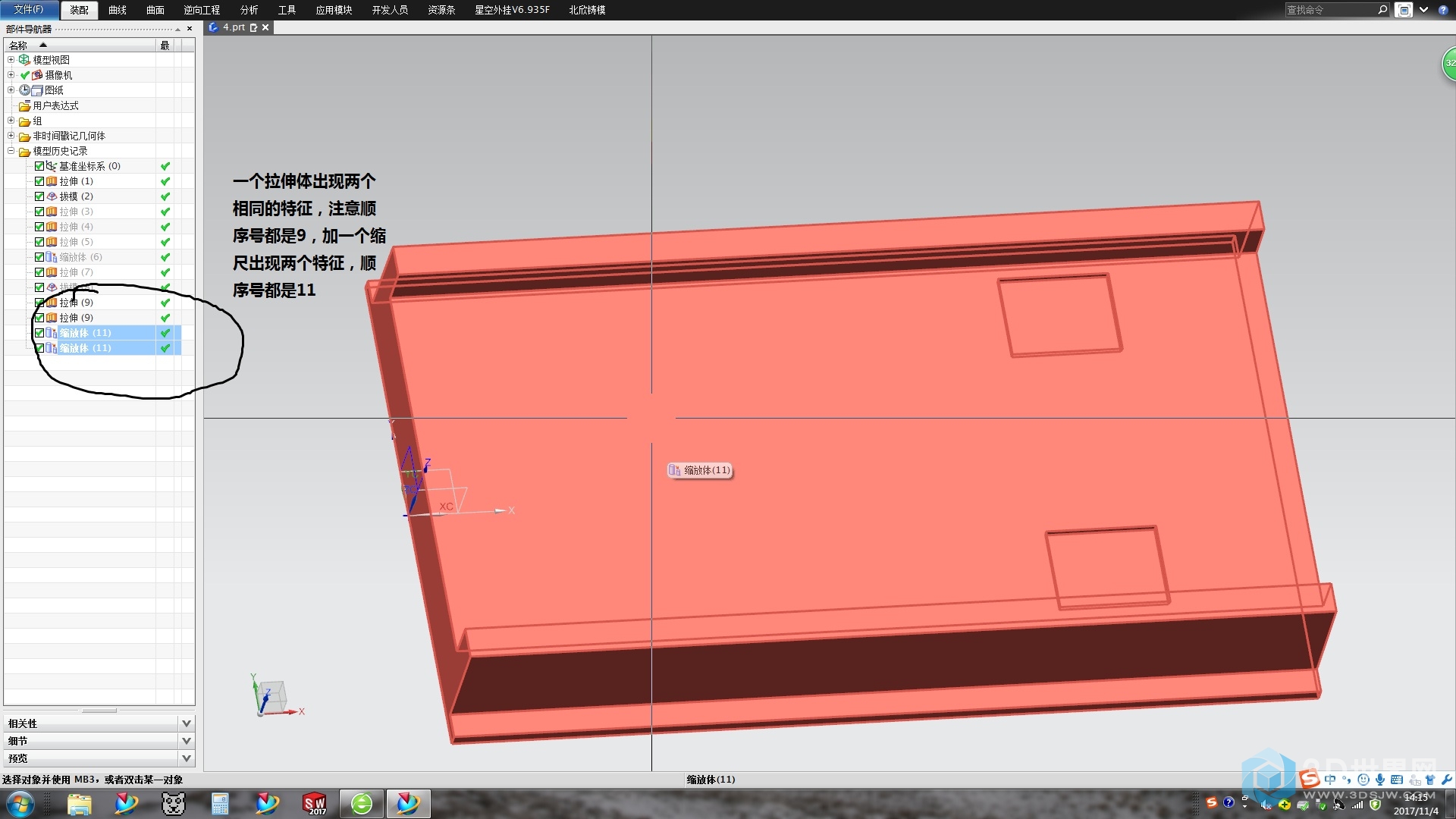1456x819 pixels.
Task: Open the calculator taskbar icon
Action: click(220, 804)
